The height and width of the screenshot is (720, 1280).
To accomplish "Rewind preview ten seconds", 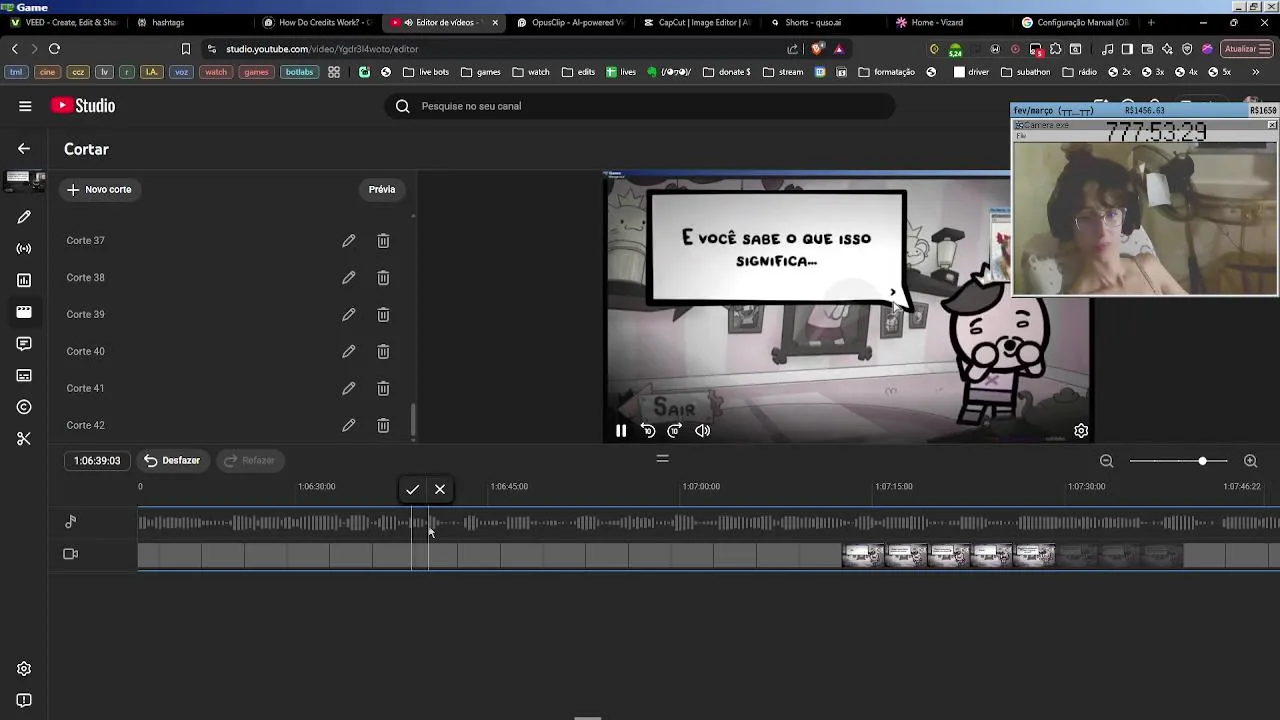I will 648,431.
